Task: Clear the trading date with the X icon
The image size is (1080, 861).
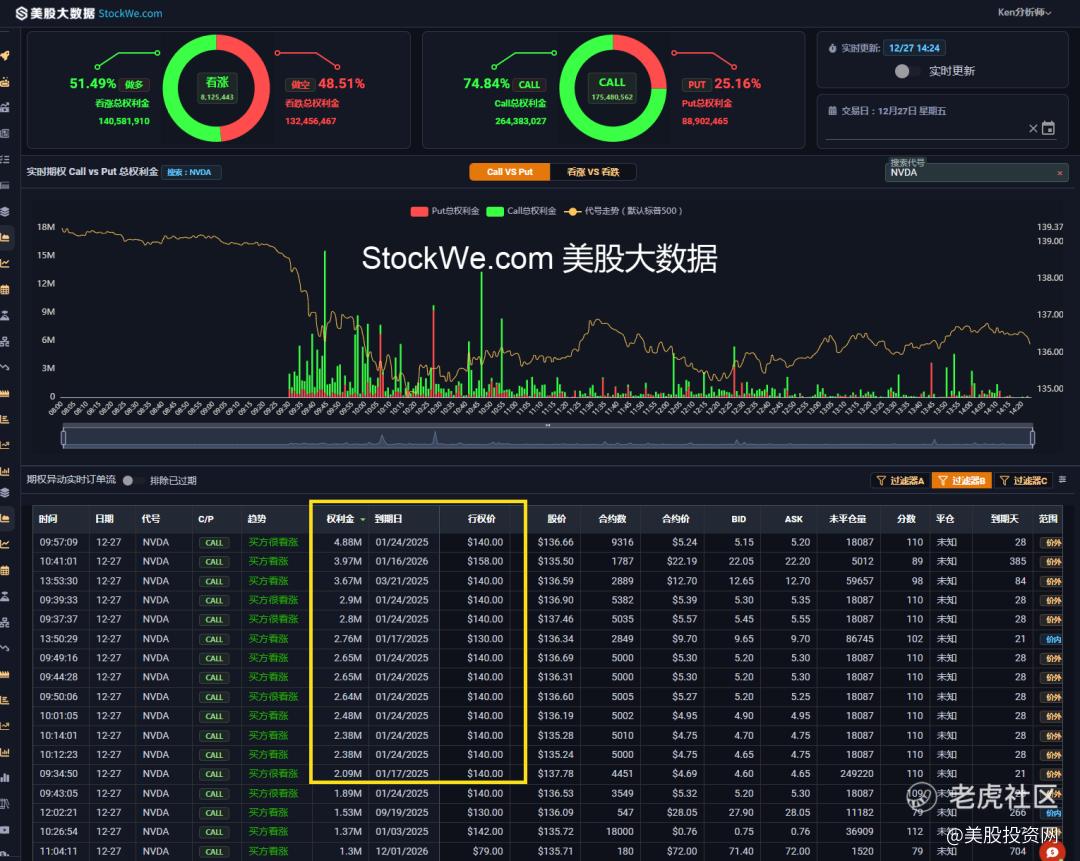Action: 1033,128
